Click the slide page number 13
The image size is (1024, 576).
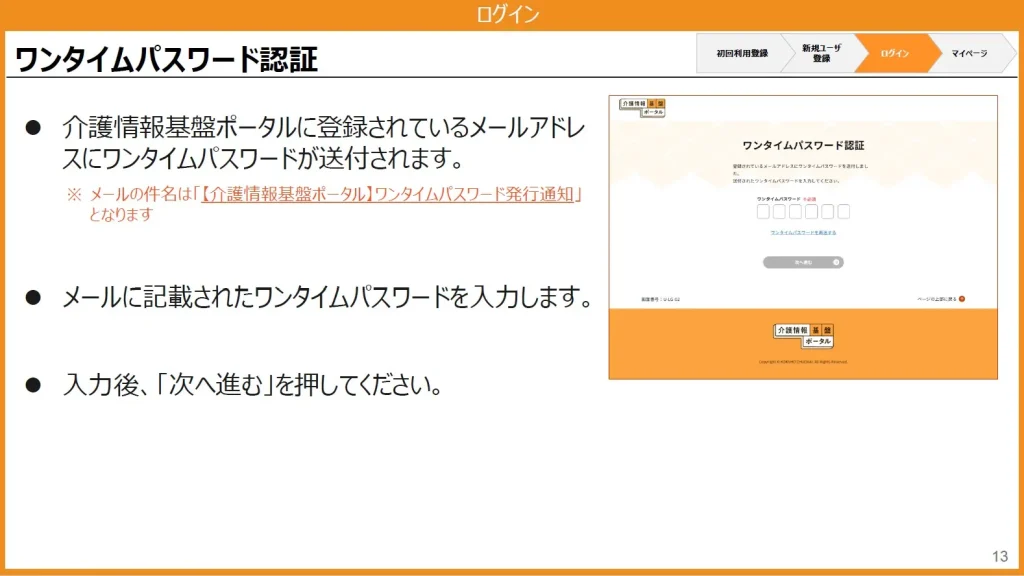(999, 556)
